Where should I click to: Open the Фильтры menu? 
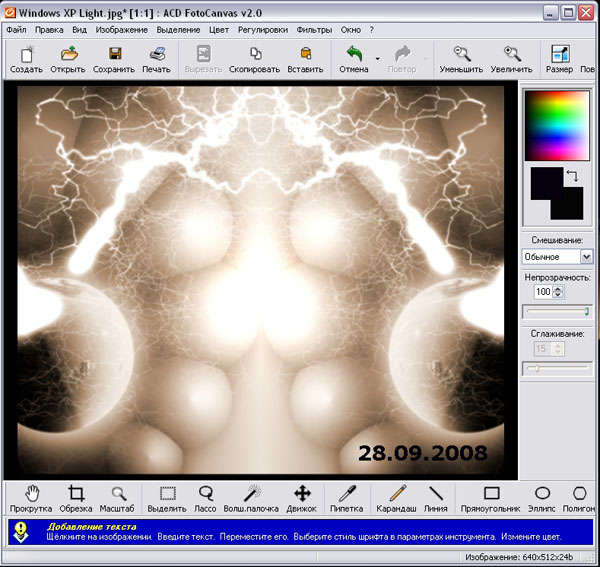314,30
